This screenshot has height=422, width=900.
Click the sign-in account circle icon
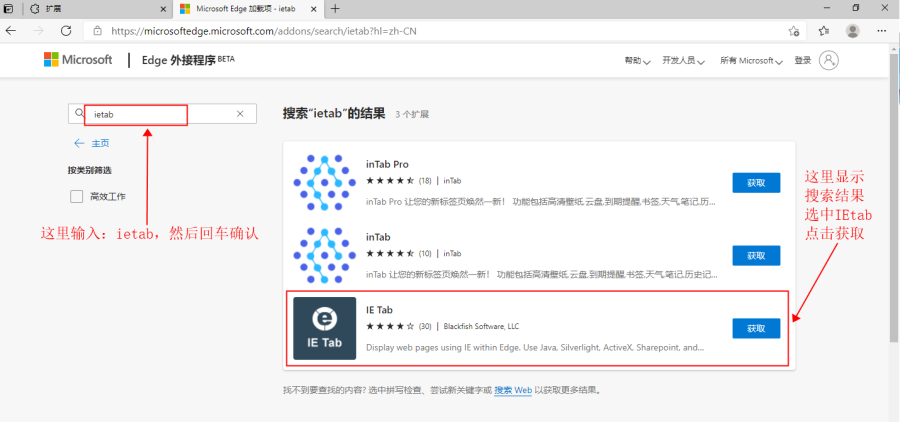[x=829, y=60]
